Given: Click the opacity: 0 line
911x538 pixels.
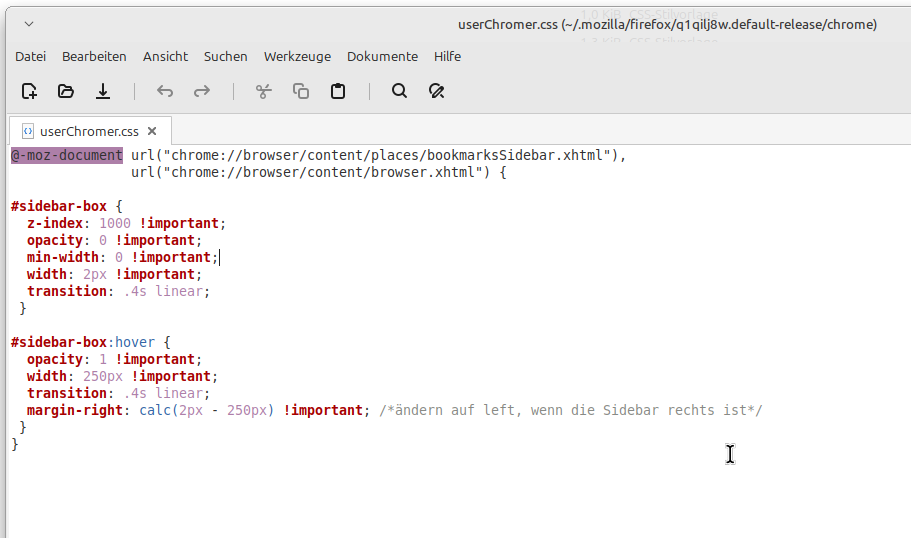Looking at the screenshot, I should click(114, 240).
